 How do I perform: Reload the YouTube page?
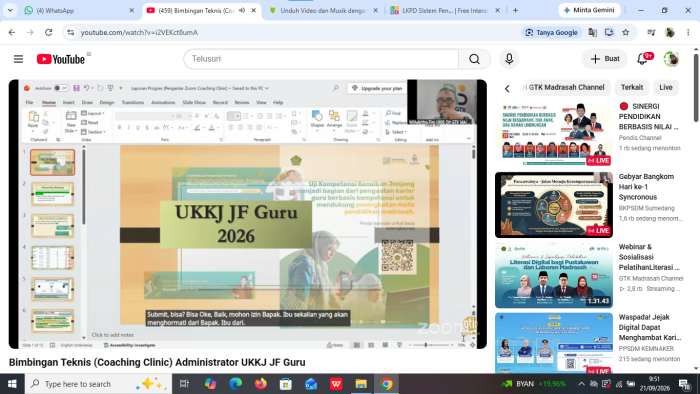[49, 32]
